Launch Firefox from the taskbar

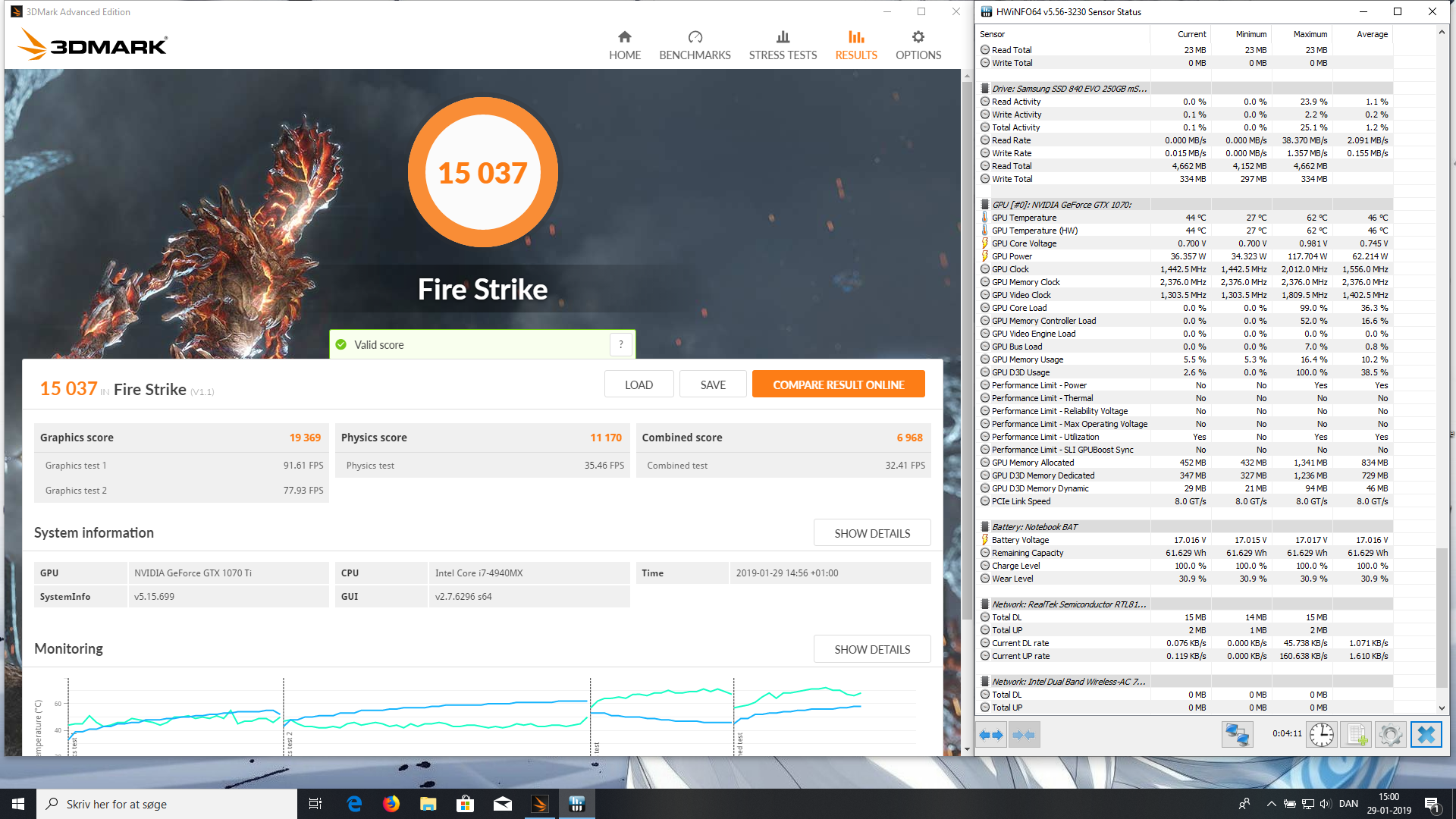[x=391, y=804]
